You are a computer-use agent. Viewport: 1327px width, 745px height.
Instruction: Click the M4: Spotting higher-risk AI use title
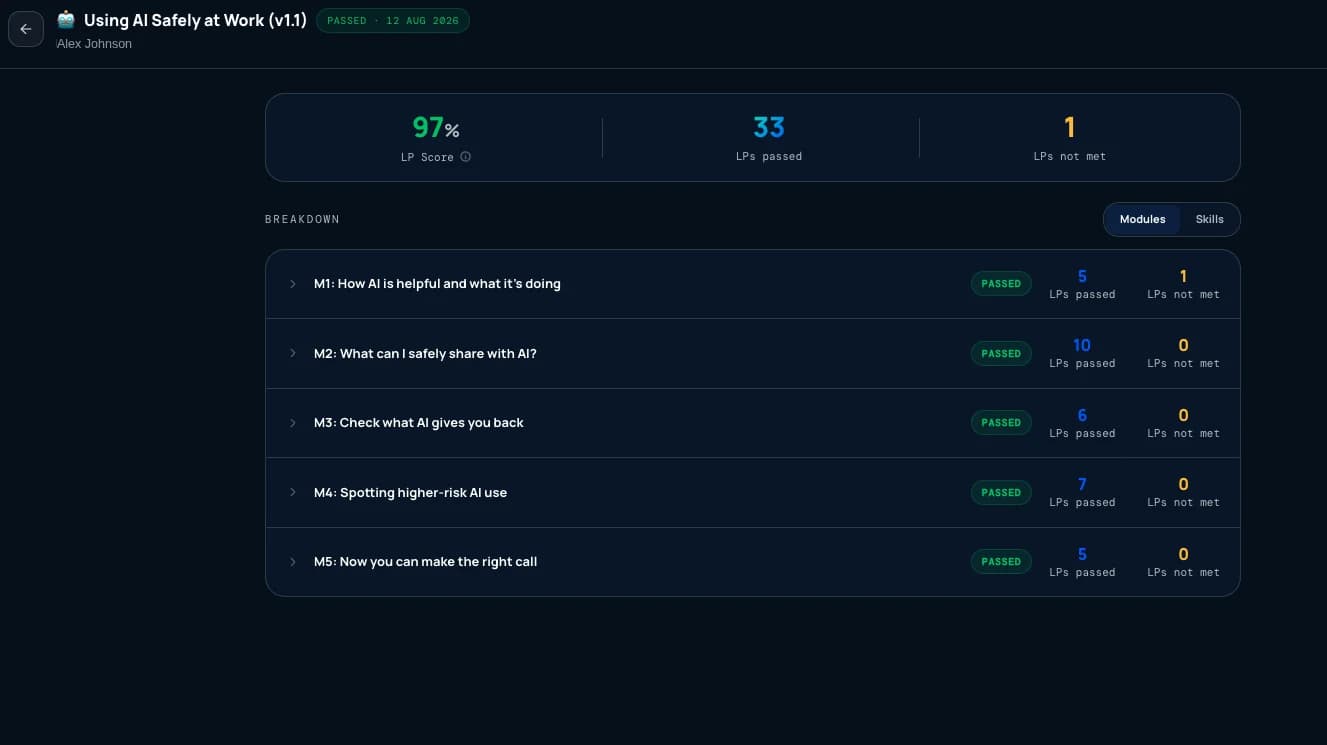tap(410, 492)
